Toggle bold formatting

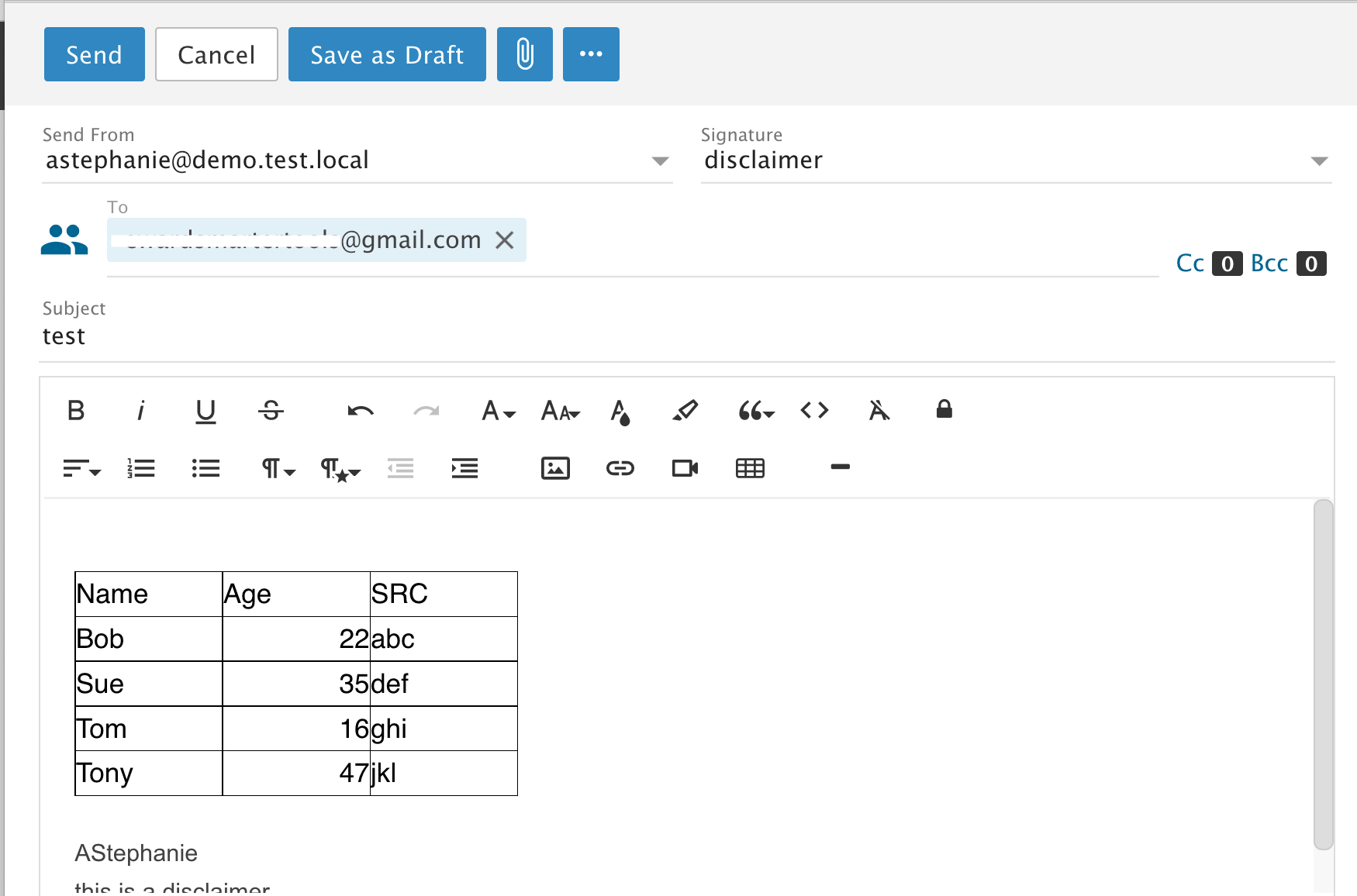coord(76,410)
